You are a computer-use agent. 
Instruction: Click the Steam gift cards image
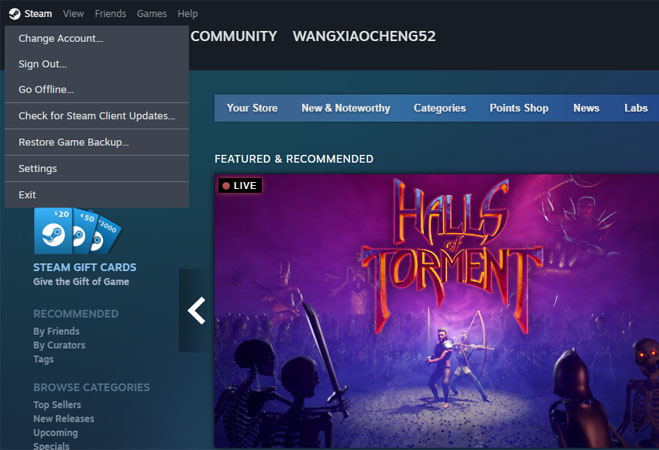point(78,231)
